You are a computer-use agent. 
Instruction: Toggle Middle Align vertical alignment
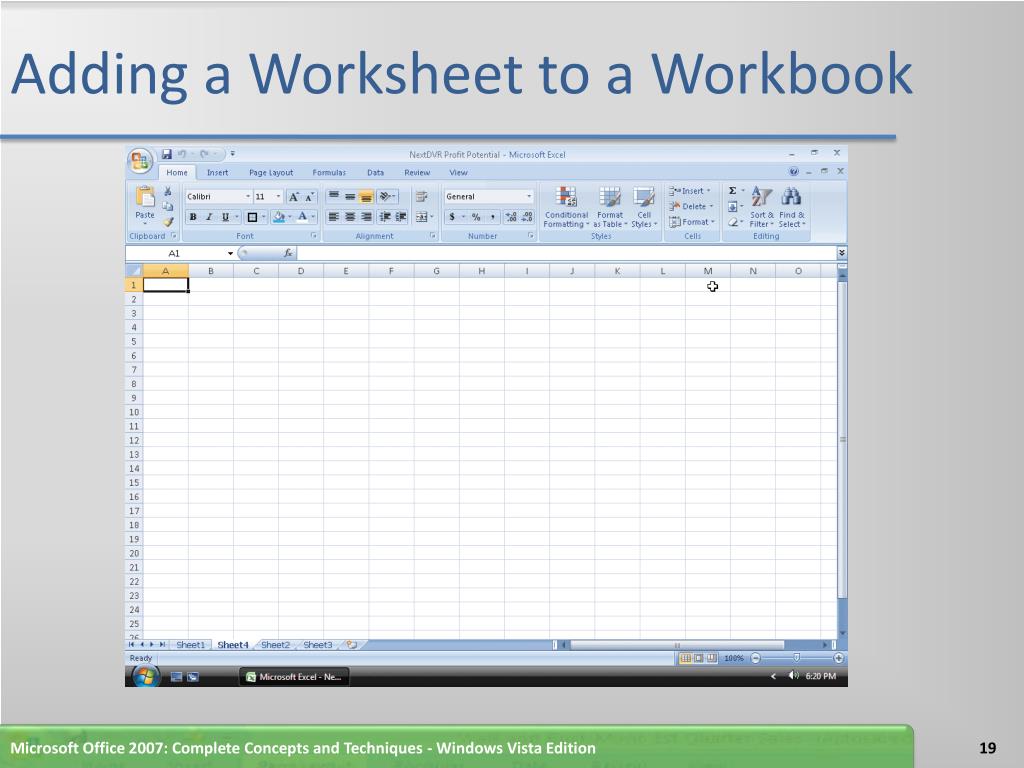350,197
